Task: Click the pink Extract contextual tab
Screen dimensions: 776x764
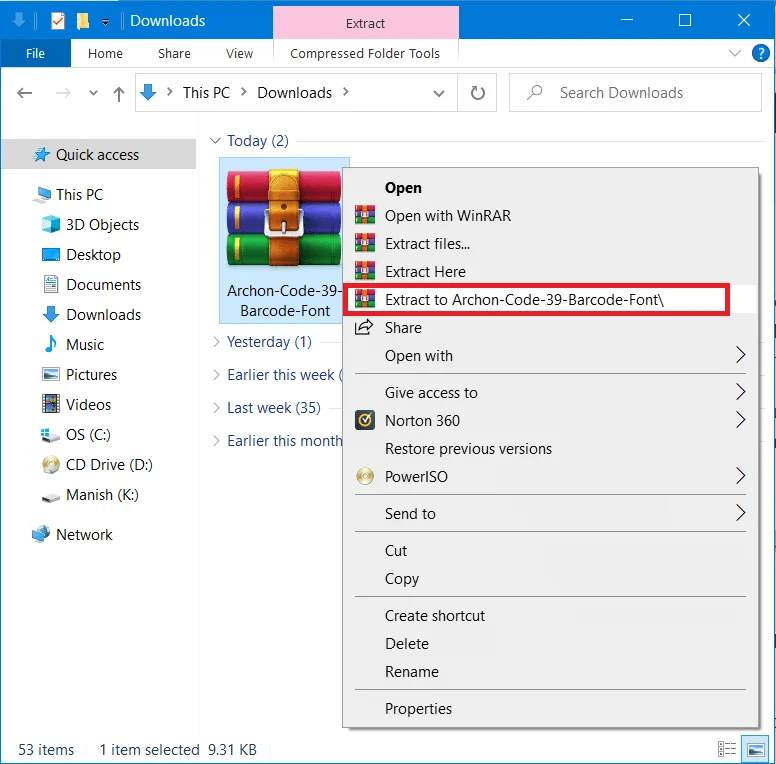Action: pyautogui.click(x=365, y=23)
